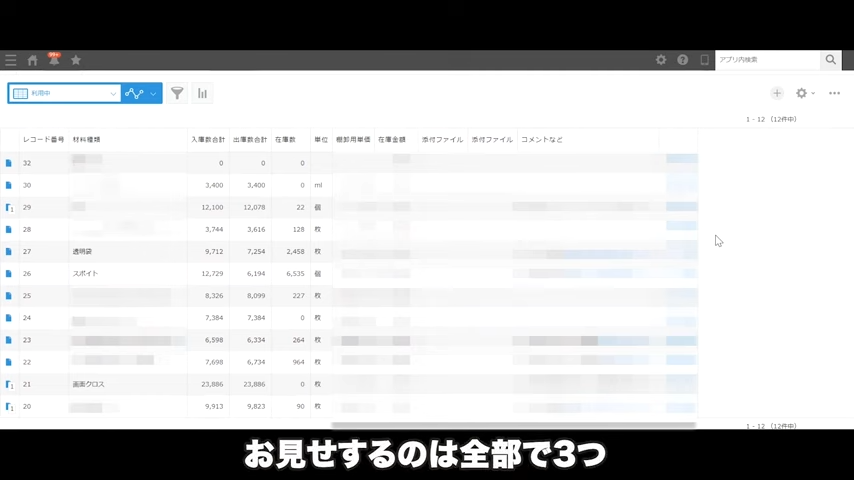Image resolution: width=854 pixels, height=480 pixels.
Task: Open record 21 detail icon
Action: coord(9,385)
